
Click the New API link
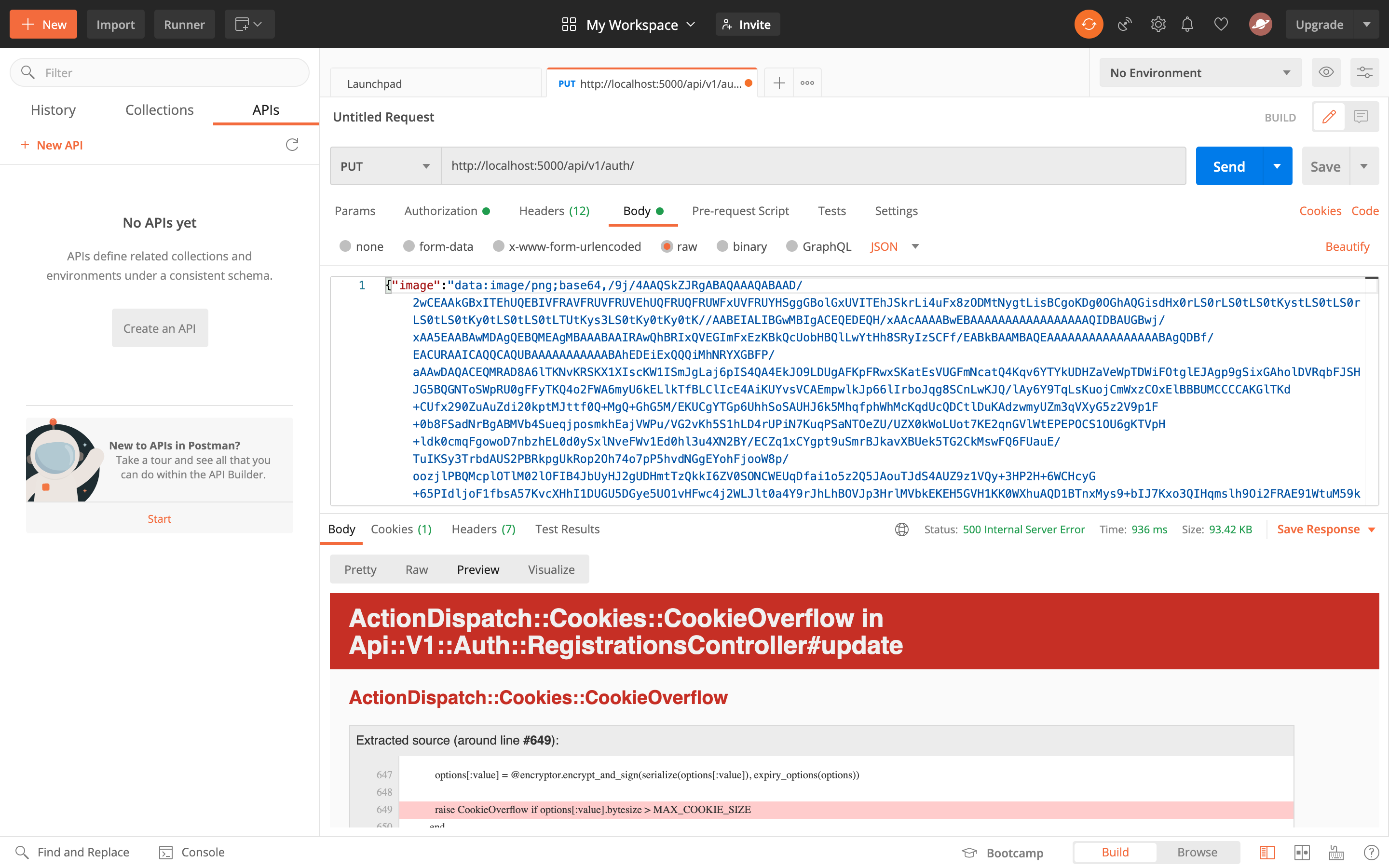click(52, 145)
